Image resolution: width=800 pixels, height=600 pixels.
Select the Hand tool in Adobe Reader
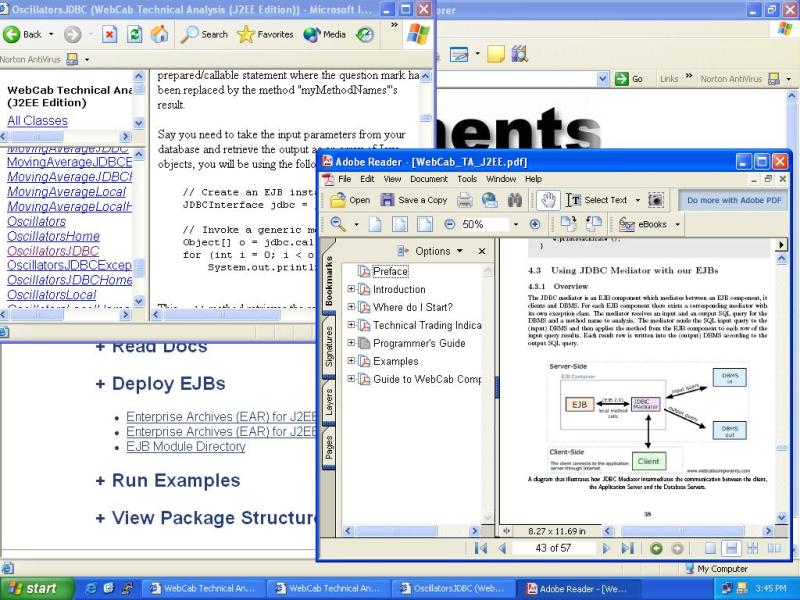click(x=548, y=200)
